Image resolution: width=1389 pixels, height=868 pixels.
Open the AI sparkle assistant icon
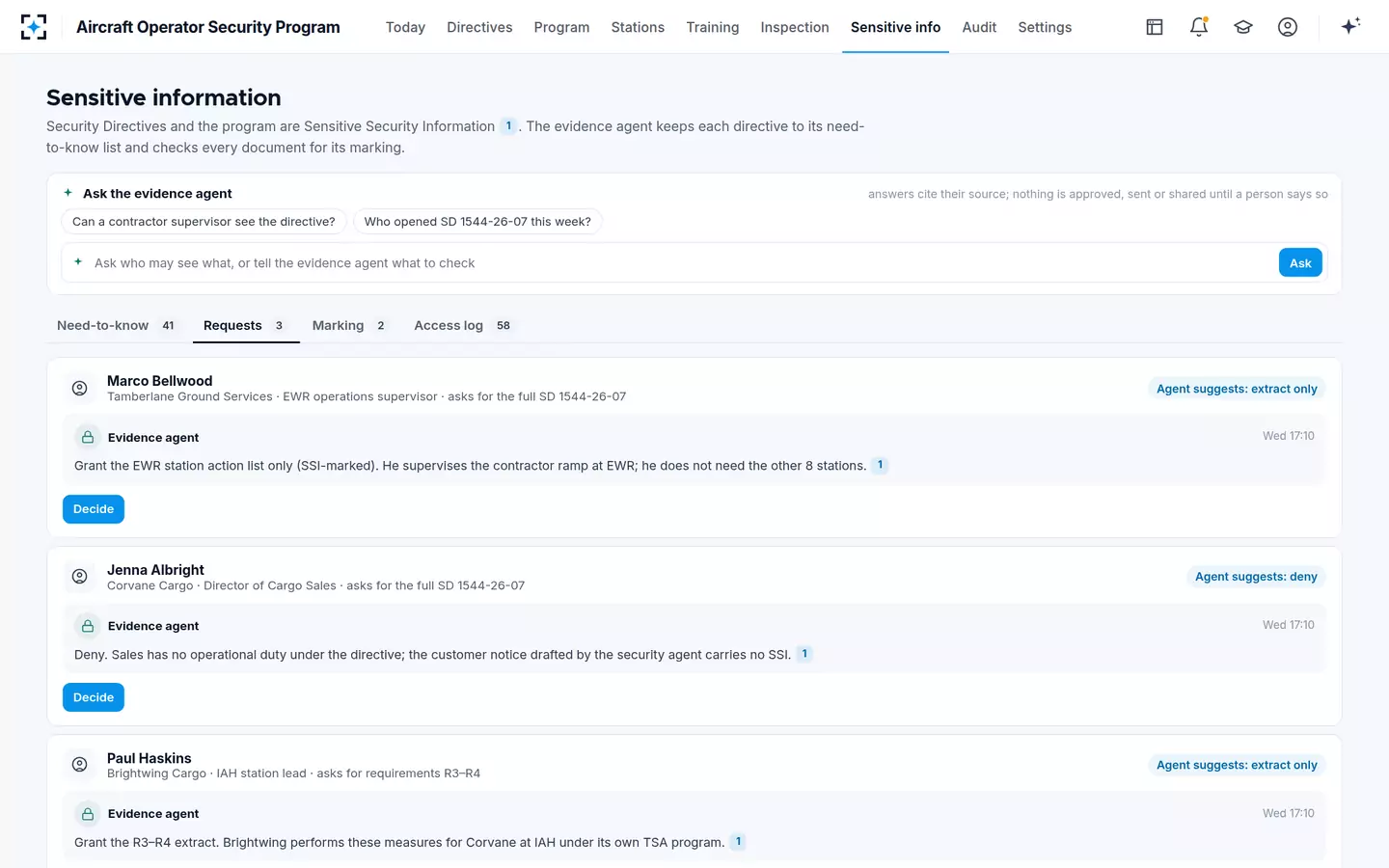(x=1350, y=26)
